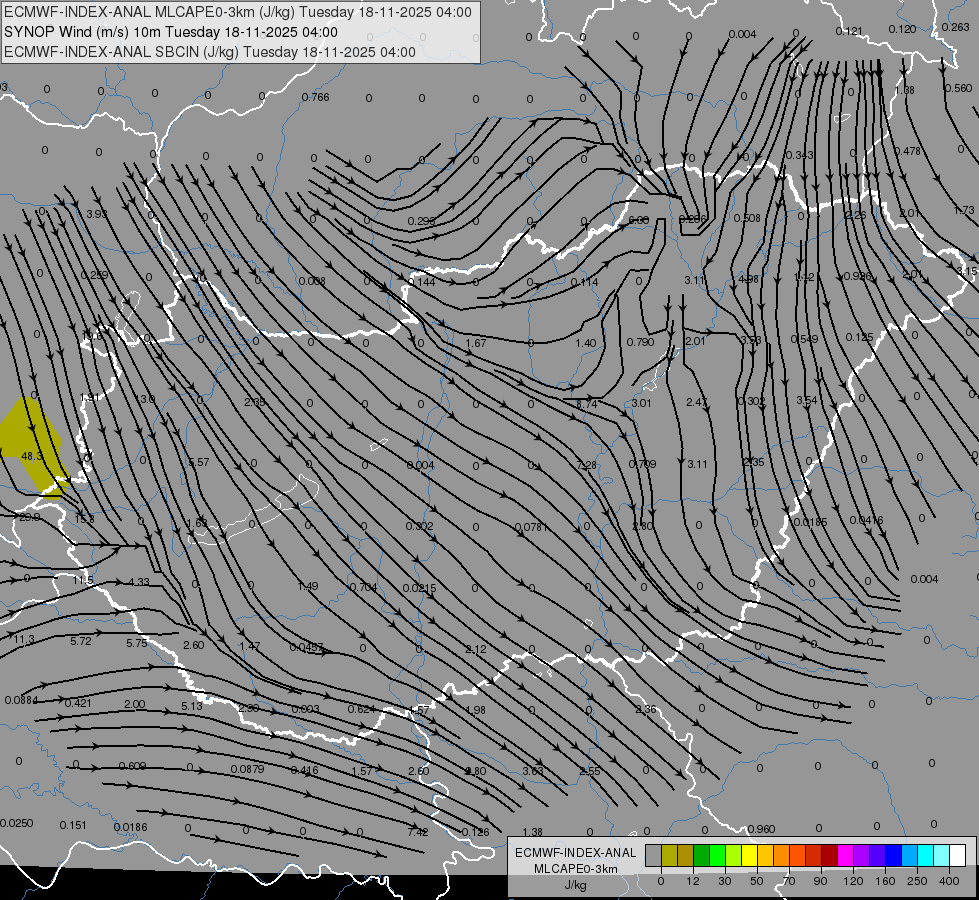Click the 'ECMWF-INDEX-ANAL SBCIN (J/kg)' header line

coord(210,52)
